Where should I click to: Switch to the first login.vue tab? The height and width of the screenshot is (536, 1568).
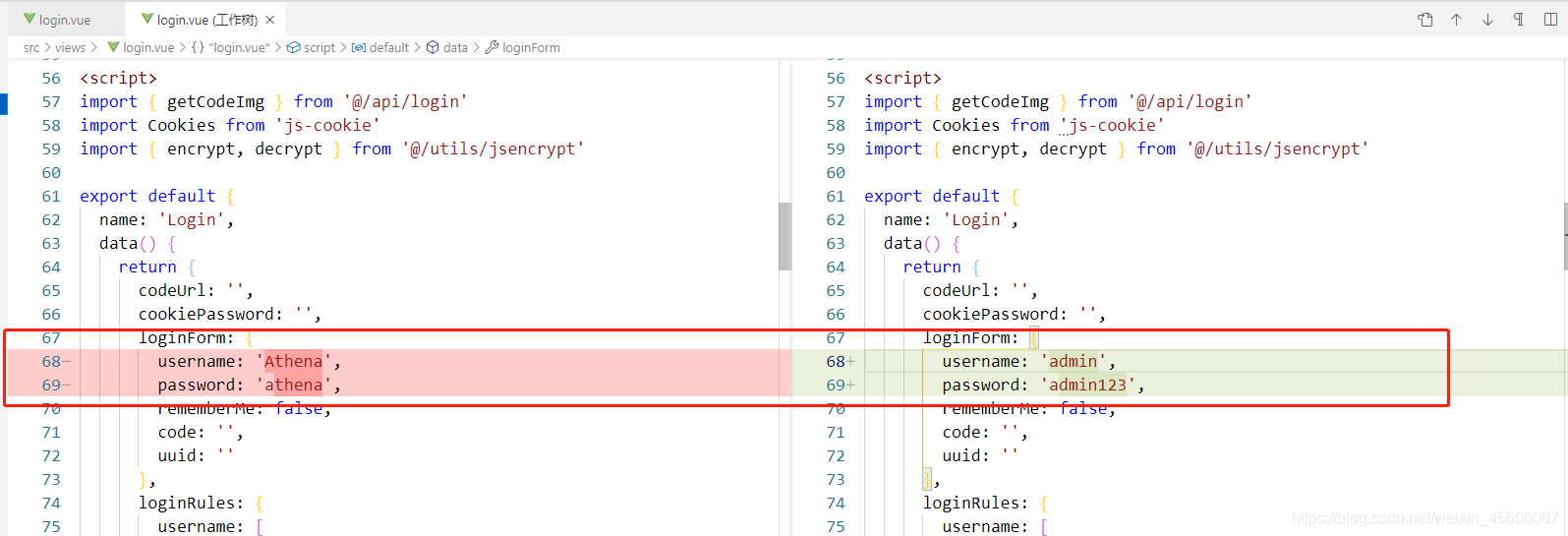point(57,20)
